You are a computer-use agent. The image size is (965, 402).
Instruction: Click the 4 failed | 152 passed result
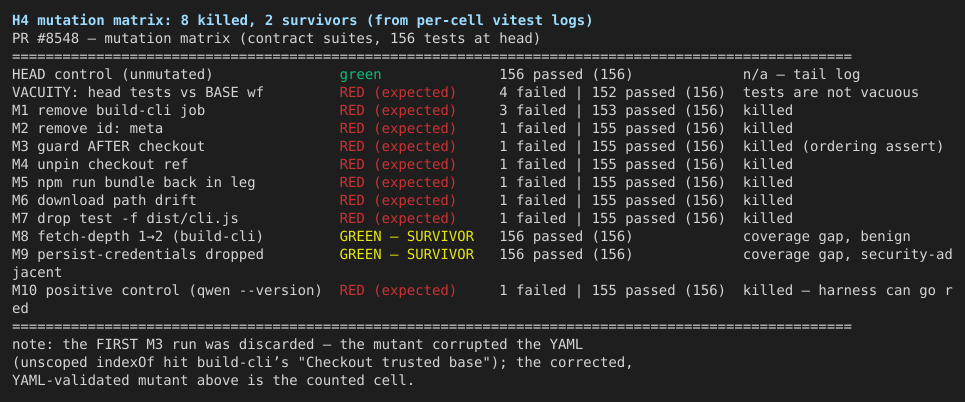[x=612, y=93]
